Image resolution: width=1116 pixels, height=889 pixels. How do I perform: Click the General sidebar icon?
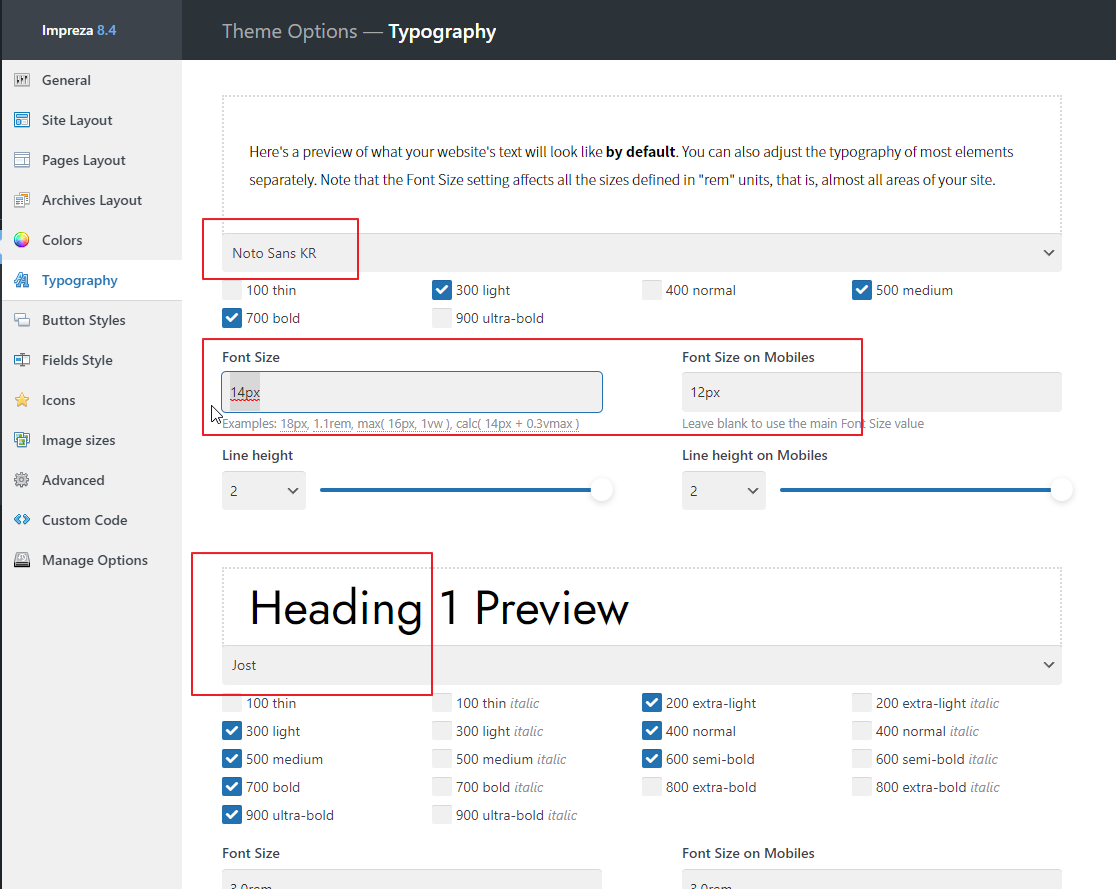click(x=22, y=80)
